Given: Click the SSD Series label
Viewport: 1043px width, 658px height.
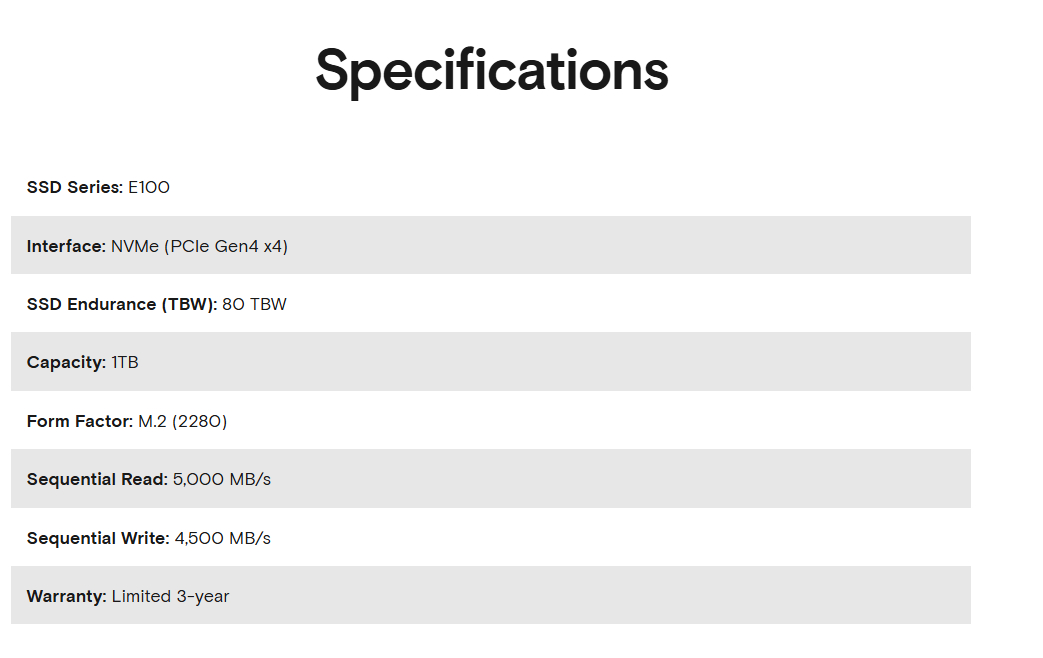Looking at the screenshot, I should [x=74, y=187].
